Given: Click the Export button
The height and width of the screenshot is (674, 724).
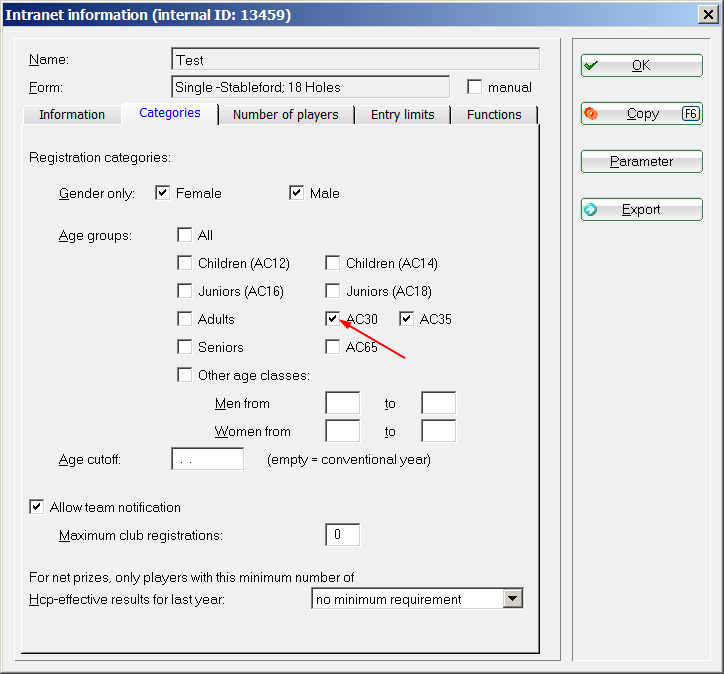Looking at the screenshot, I should (641, 210).
